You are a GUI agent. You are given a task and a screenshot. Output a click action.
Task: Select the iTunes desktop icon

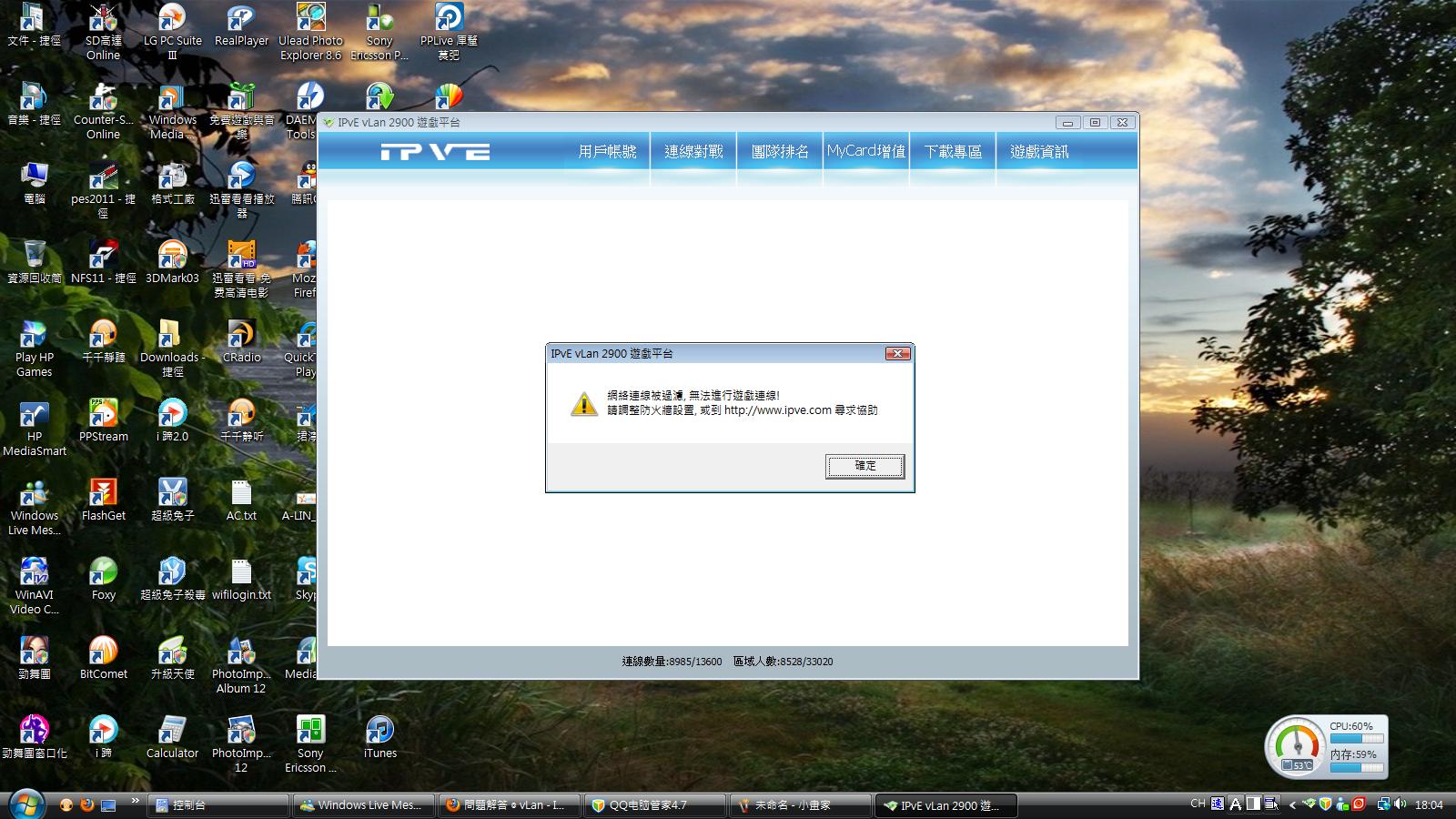pos(379,737)
